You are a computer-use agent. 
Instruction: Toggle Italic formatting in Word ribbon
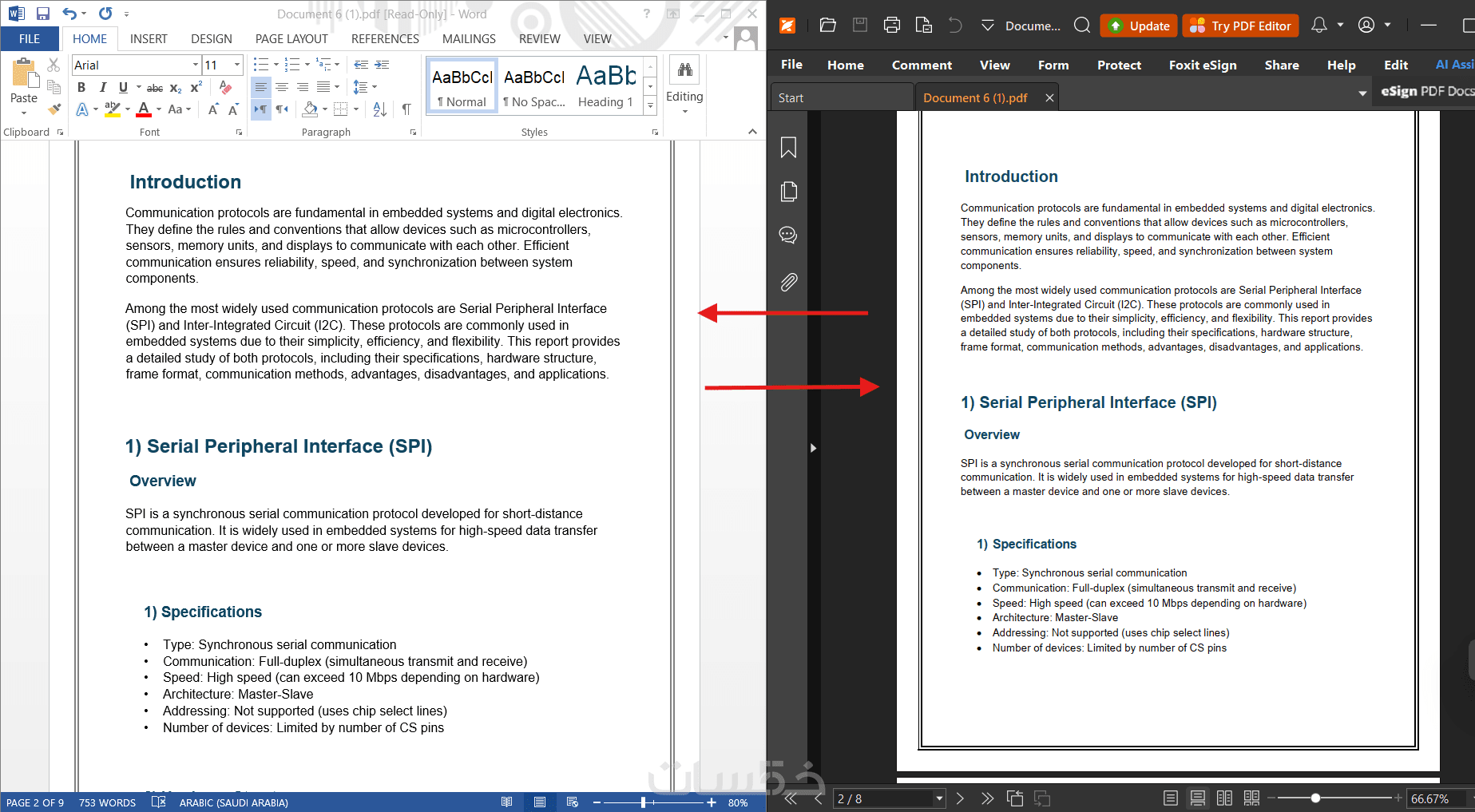point(102,87)
